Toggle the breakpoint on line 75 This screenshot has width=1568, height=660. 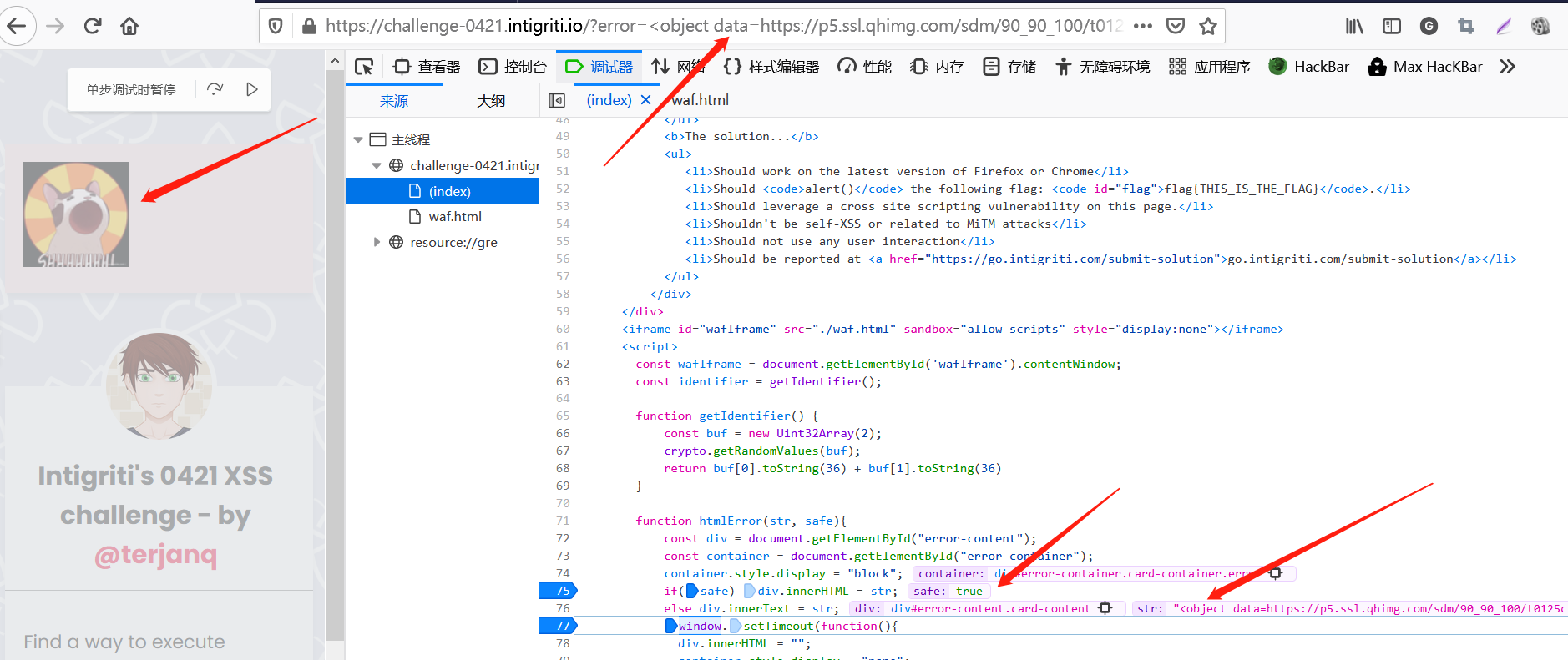[x=562, y=591]
